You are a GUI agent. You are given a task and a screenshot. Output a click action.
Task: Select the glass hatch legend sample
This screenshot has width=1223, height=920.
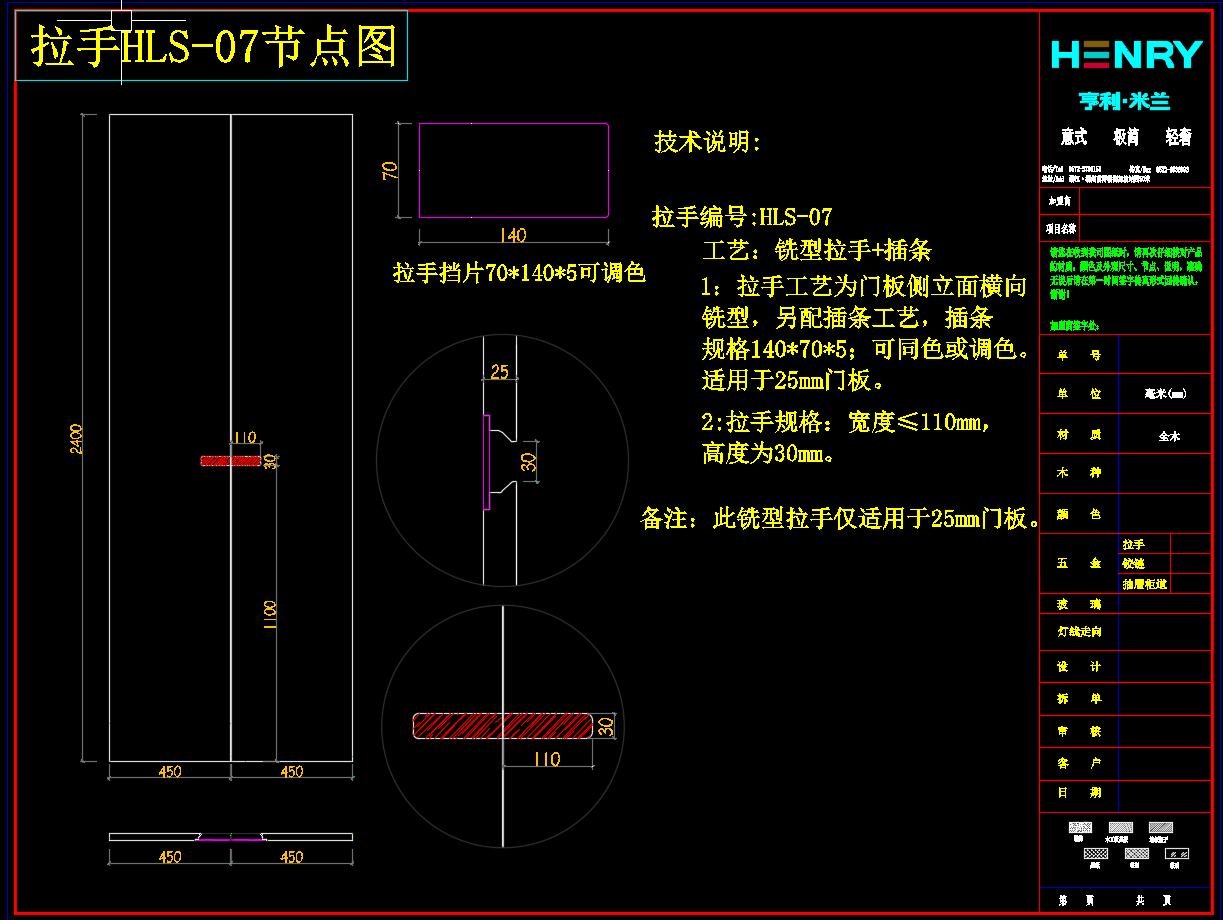pos(1178,853)
